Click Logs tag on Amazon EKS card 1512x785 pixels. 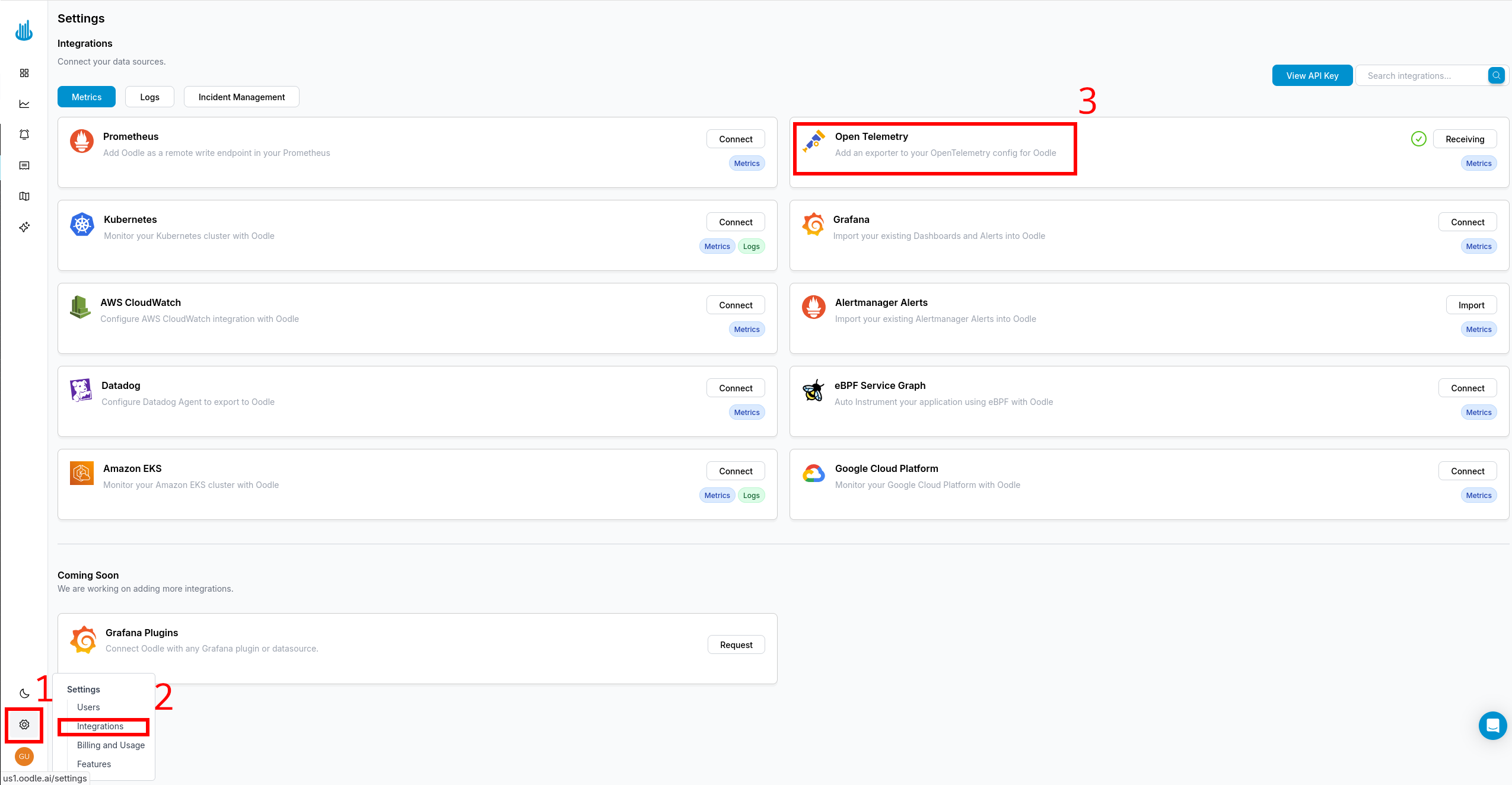[751, 495]
